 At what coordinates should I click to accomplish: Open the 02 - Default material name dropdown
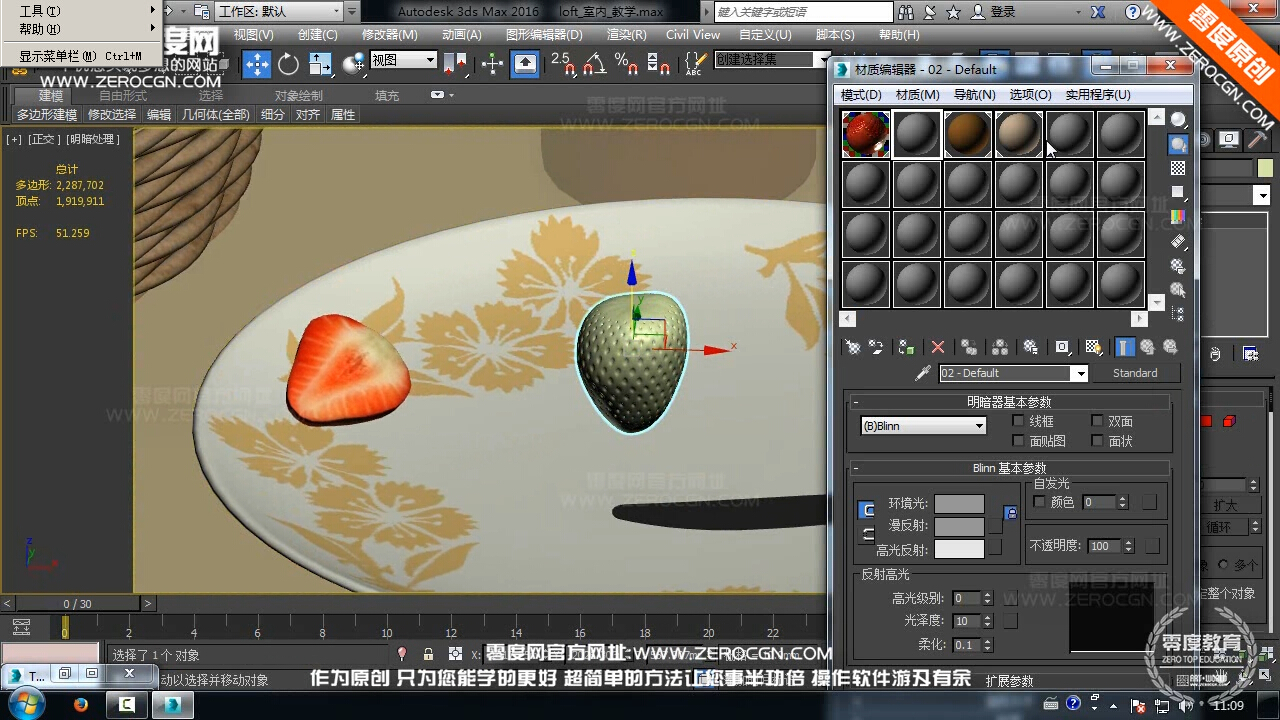[x=1013, y=373]
